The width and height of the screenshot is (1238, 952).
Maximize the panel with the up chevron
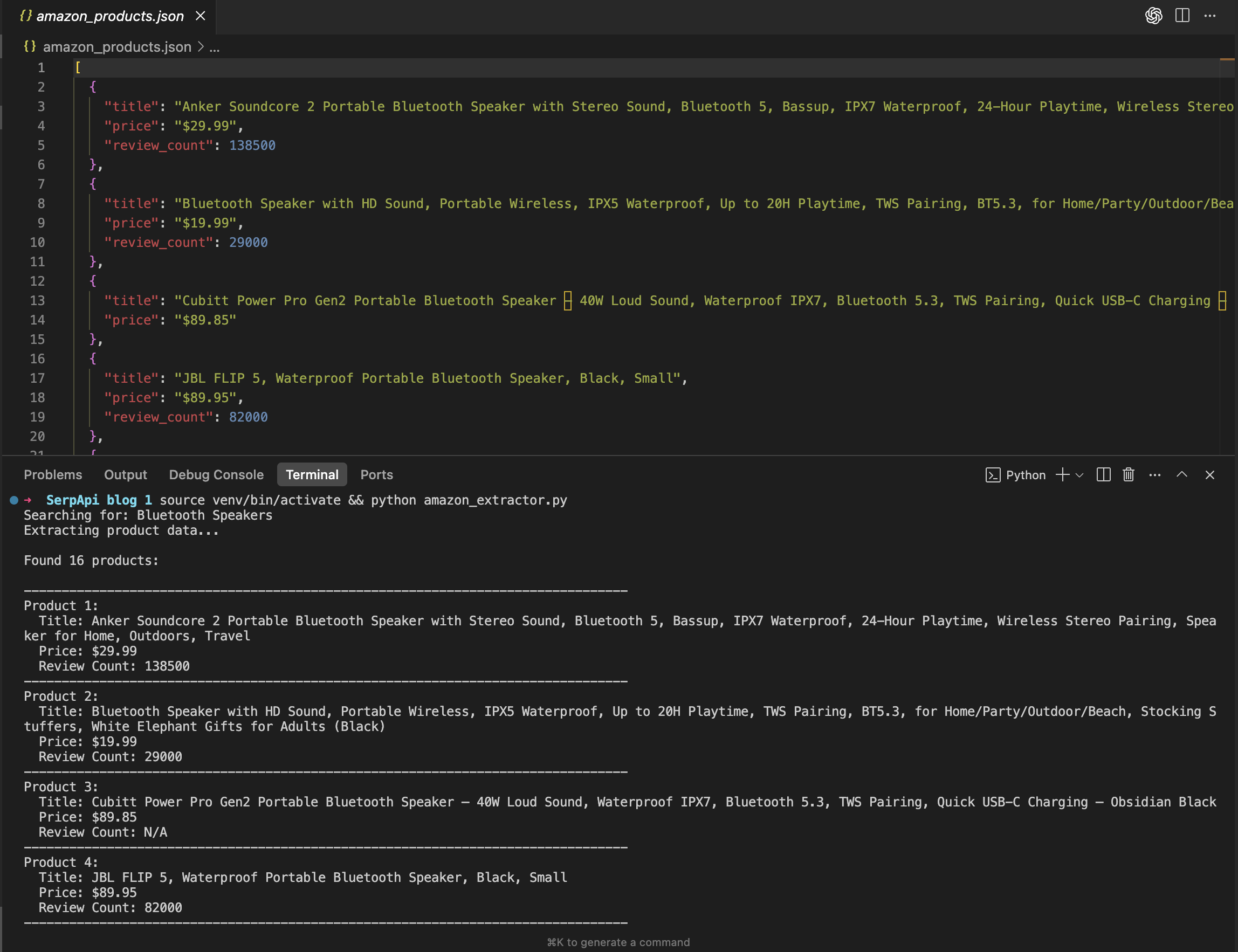click(x=1182, y=475)
